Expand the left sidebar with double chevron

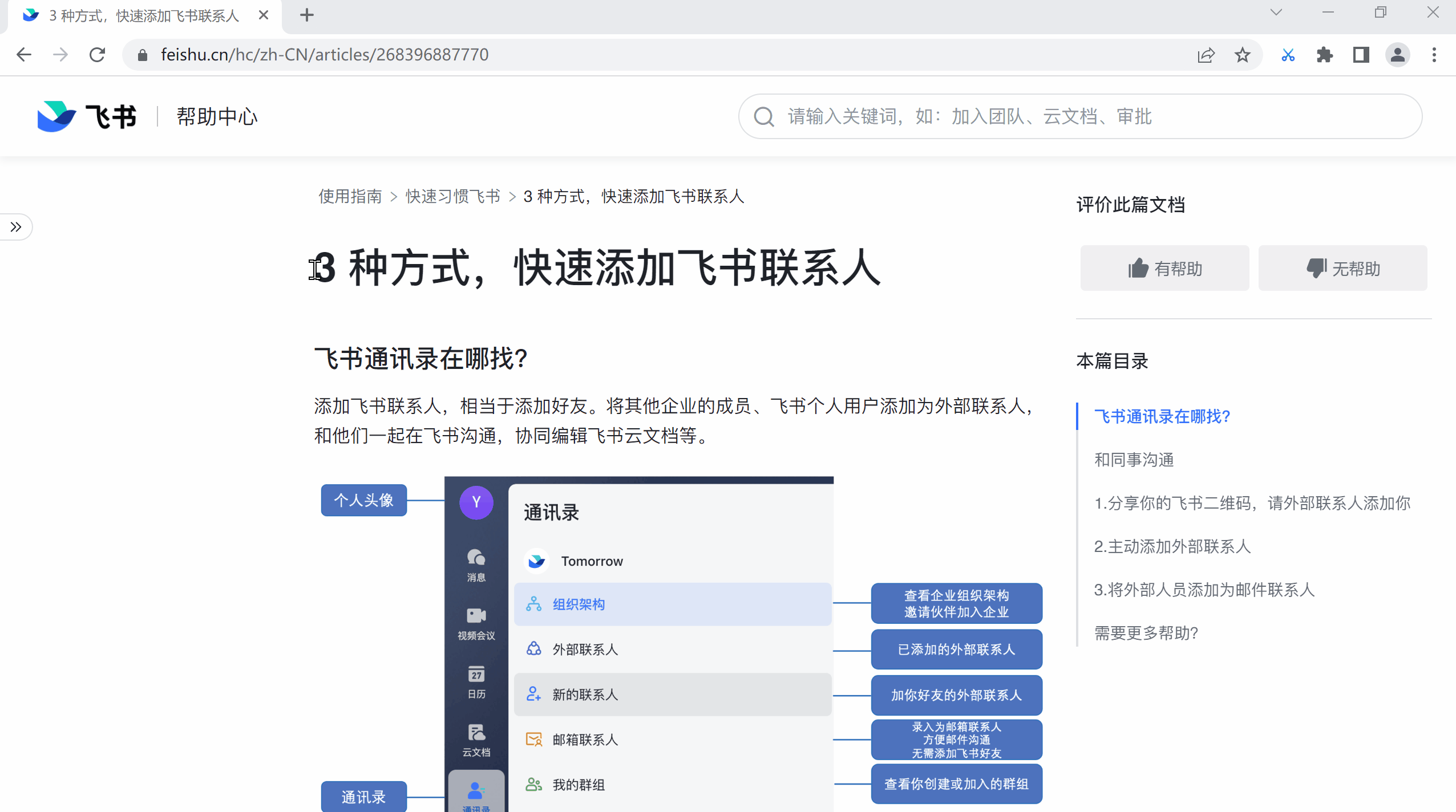coord(16,227)
